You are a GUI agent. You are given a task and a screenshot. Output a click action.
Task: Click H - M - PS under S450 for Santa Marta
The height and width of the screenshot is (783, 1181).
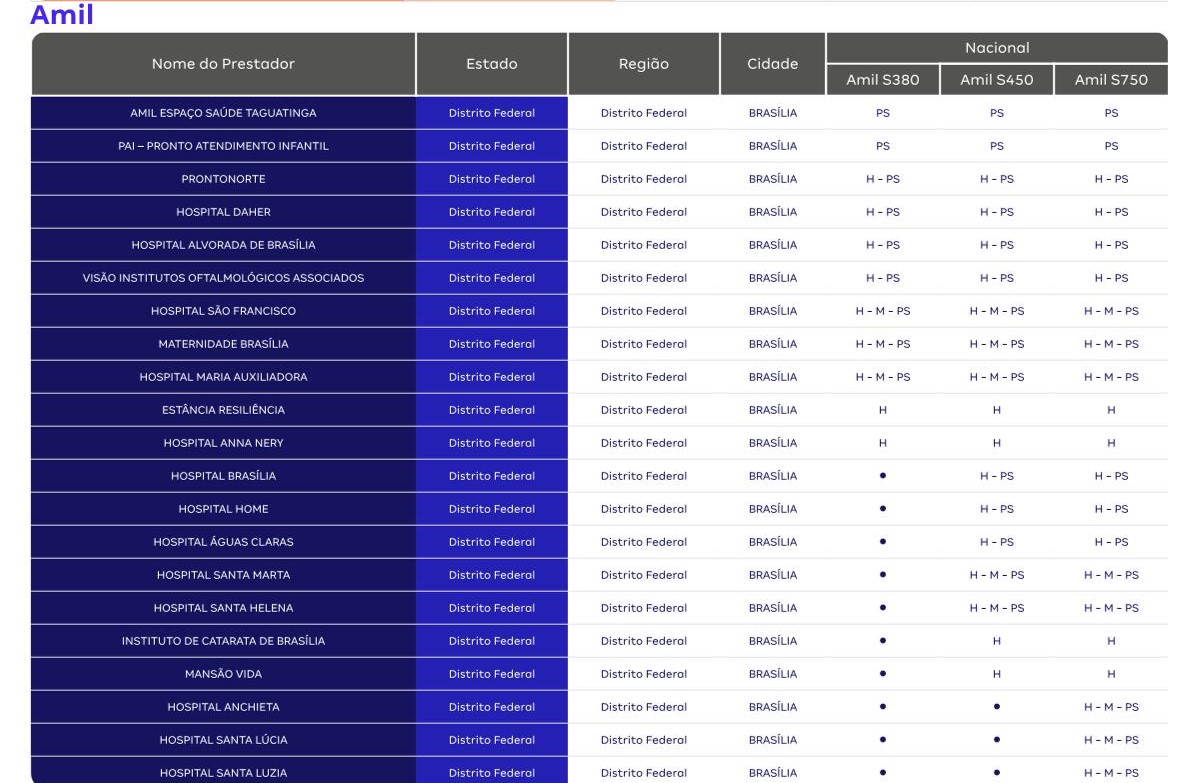click(x=996, y=575)
